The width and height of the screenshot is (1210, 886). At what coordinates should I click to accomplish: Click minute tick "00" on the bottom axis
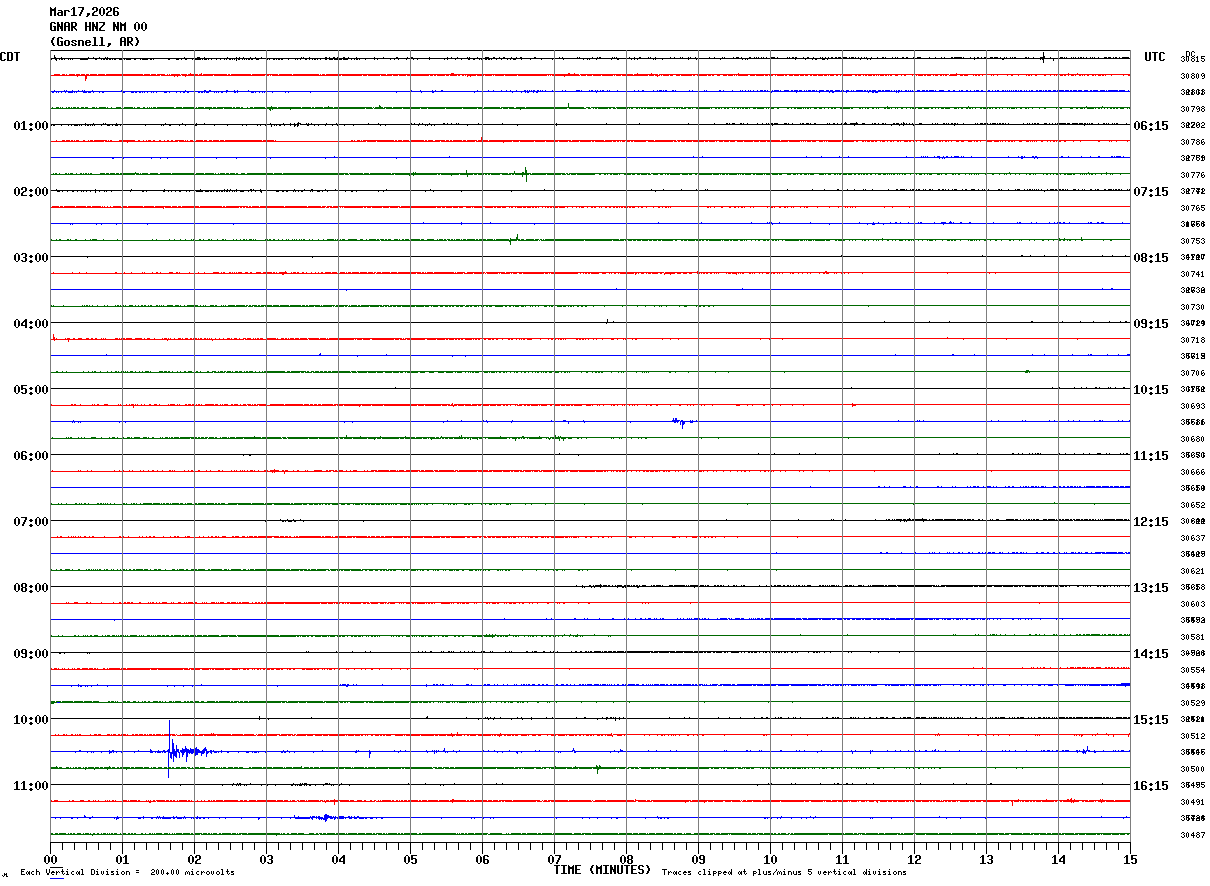point(51,859)
